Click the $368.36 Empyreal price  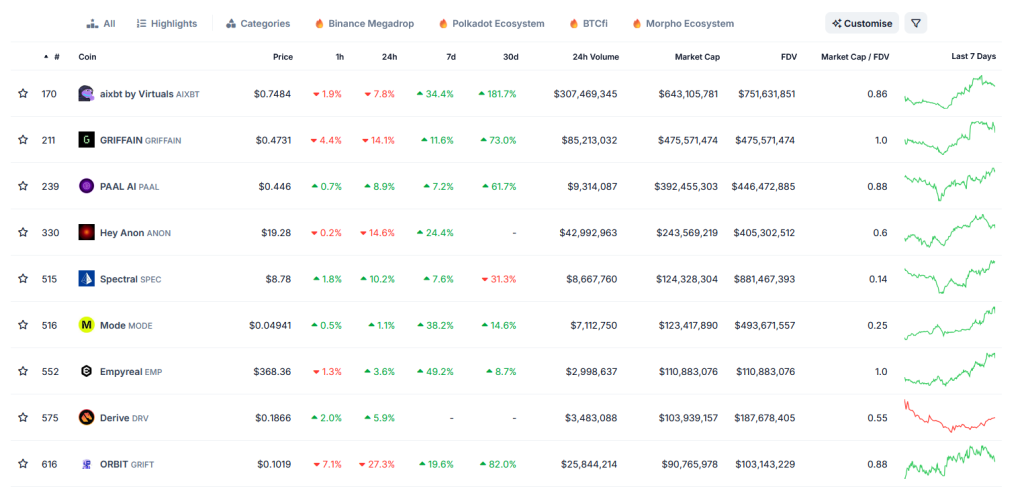pos(272,371)
